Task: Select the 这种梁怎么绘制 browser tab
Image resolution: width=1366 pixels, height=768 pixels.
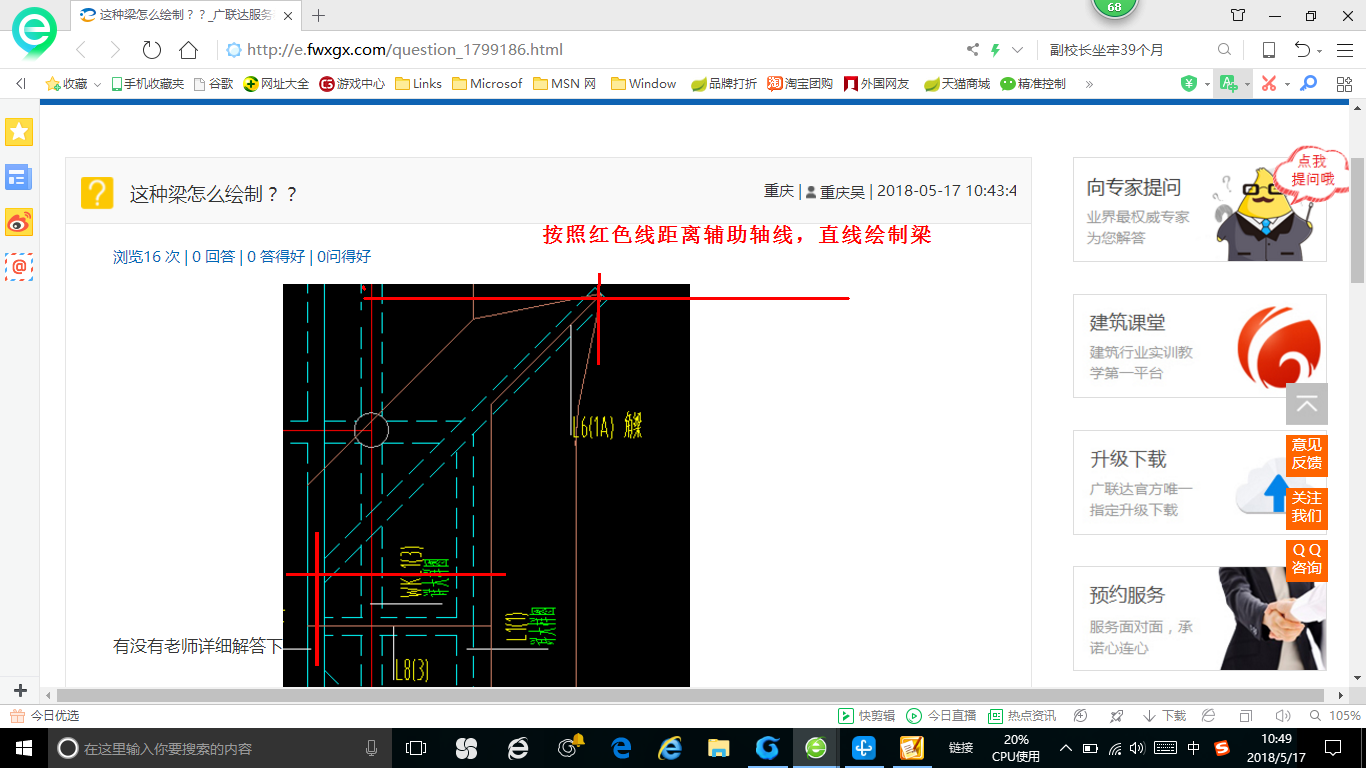Action: [187, 15]
